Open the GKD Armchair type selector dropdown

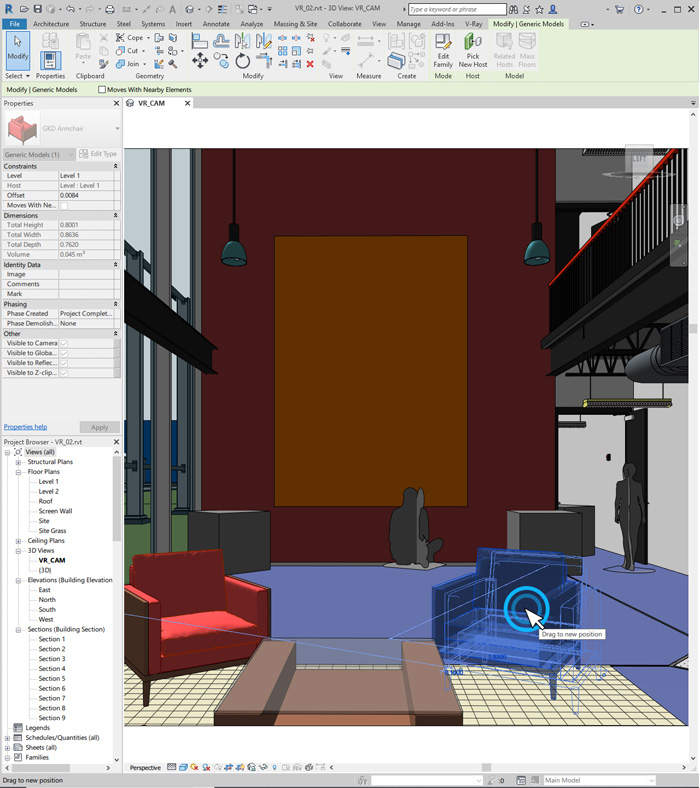117,129
